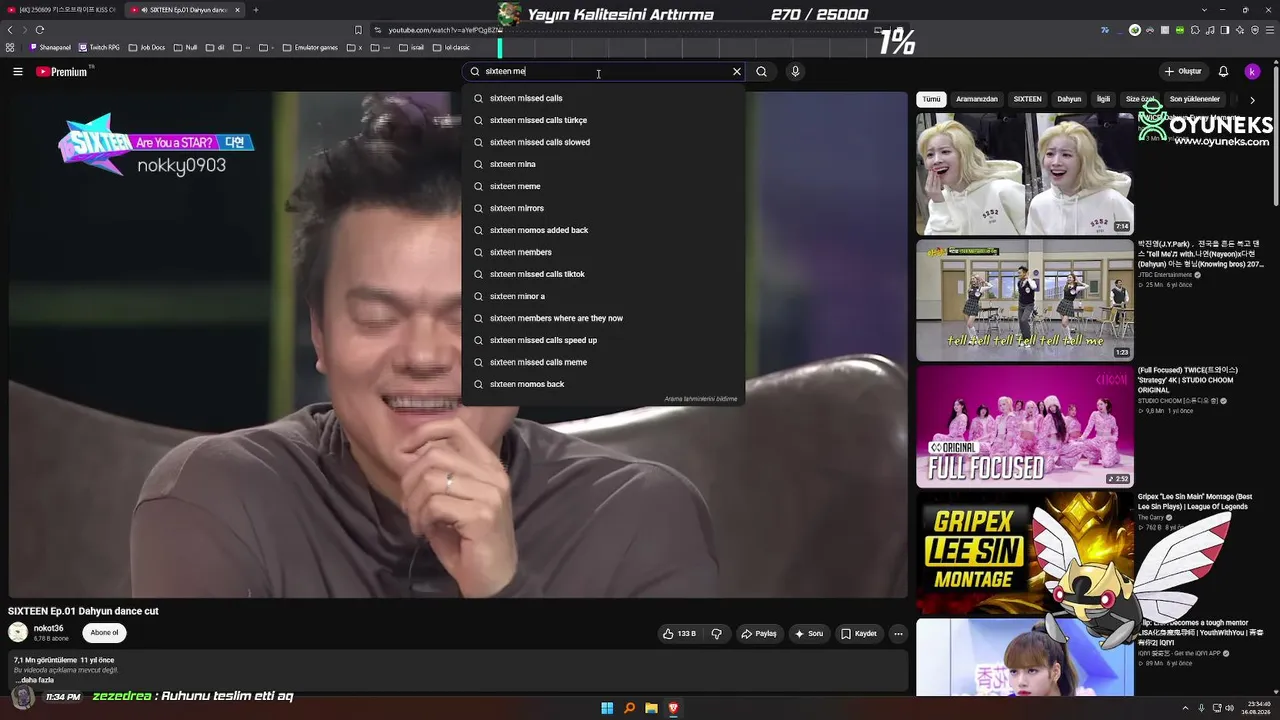Share the video via Paylaş
Image resolution: width=1280 pixels, height=720 pixels.
coord(759,634)
